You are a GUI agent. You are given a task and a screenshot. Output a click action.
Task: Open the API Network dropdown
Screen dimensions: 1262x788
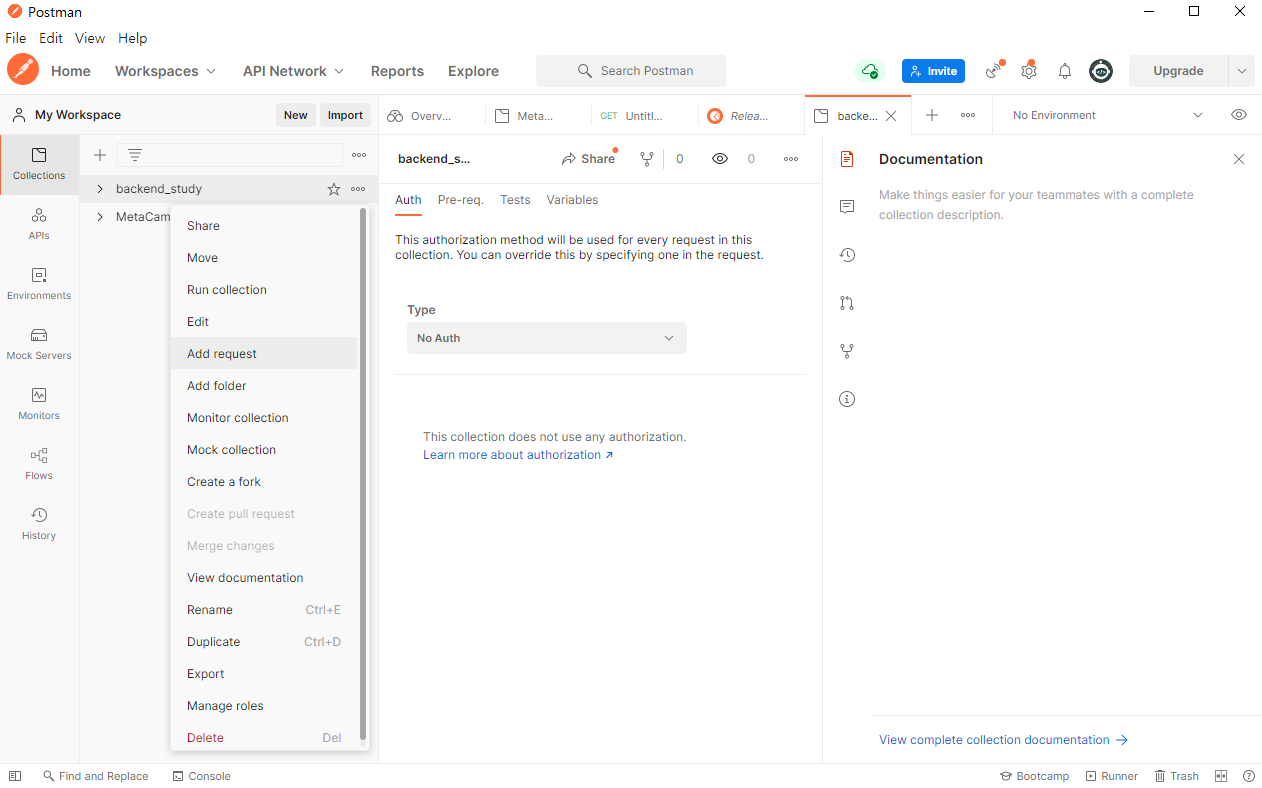coord(293,71)
